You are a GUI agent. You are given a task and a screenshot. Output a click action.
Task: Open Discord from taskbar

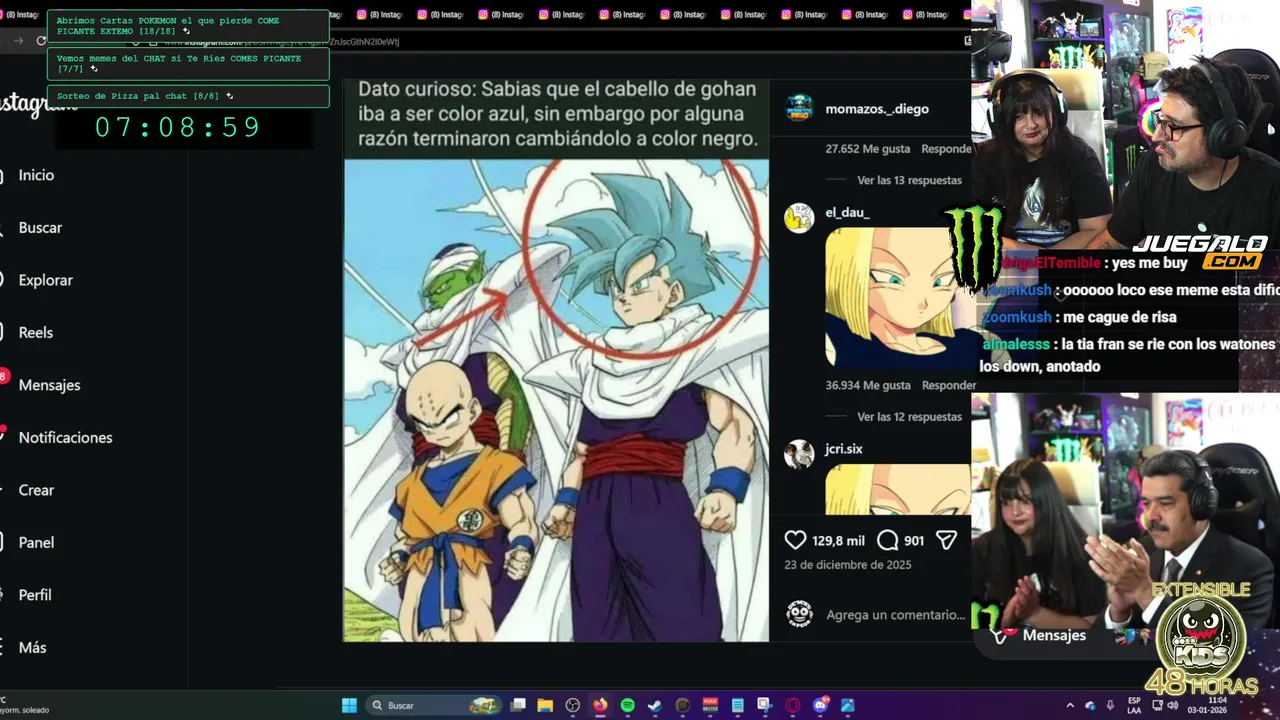[x=821, y=705]
